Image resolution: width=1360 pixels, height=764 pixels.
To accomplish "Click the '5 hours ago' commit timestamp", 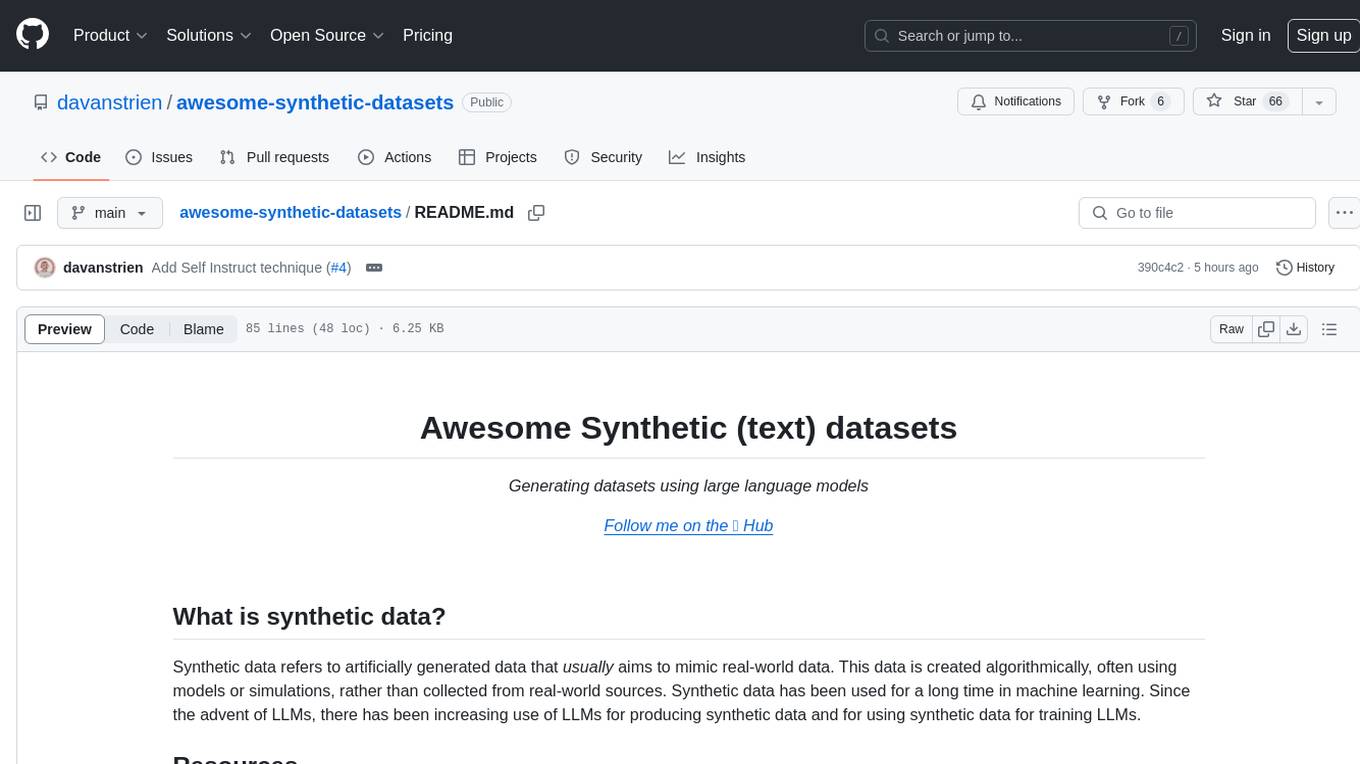I will tap(1226, 268).
